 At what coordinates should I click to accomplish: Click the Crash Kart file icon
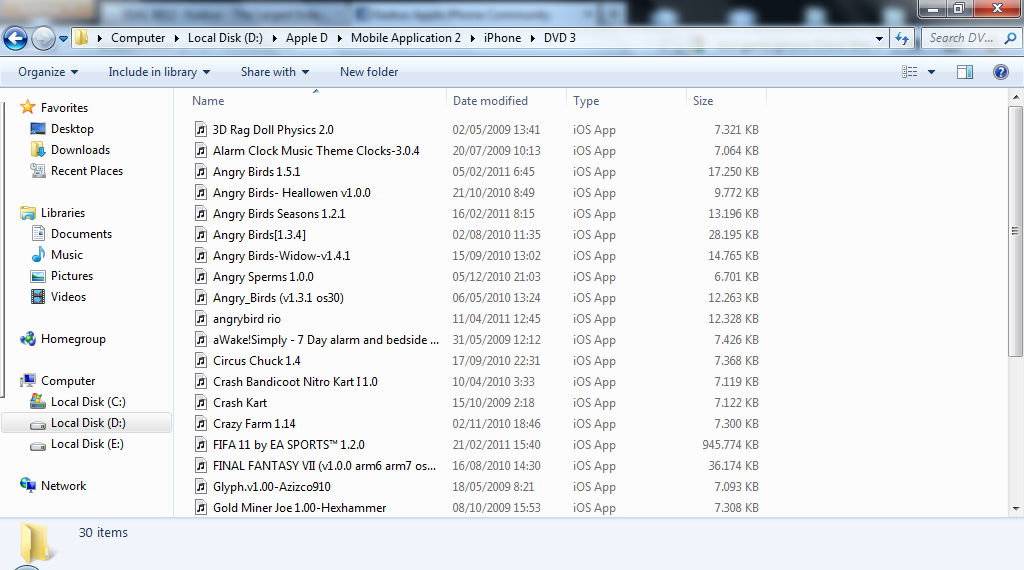201,403
